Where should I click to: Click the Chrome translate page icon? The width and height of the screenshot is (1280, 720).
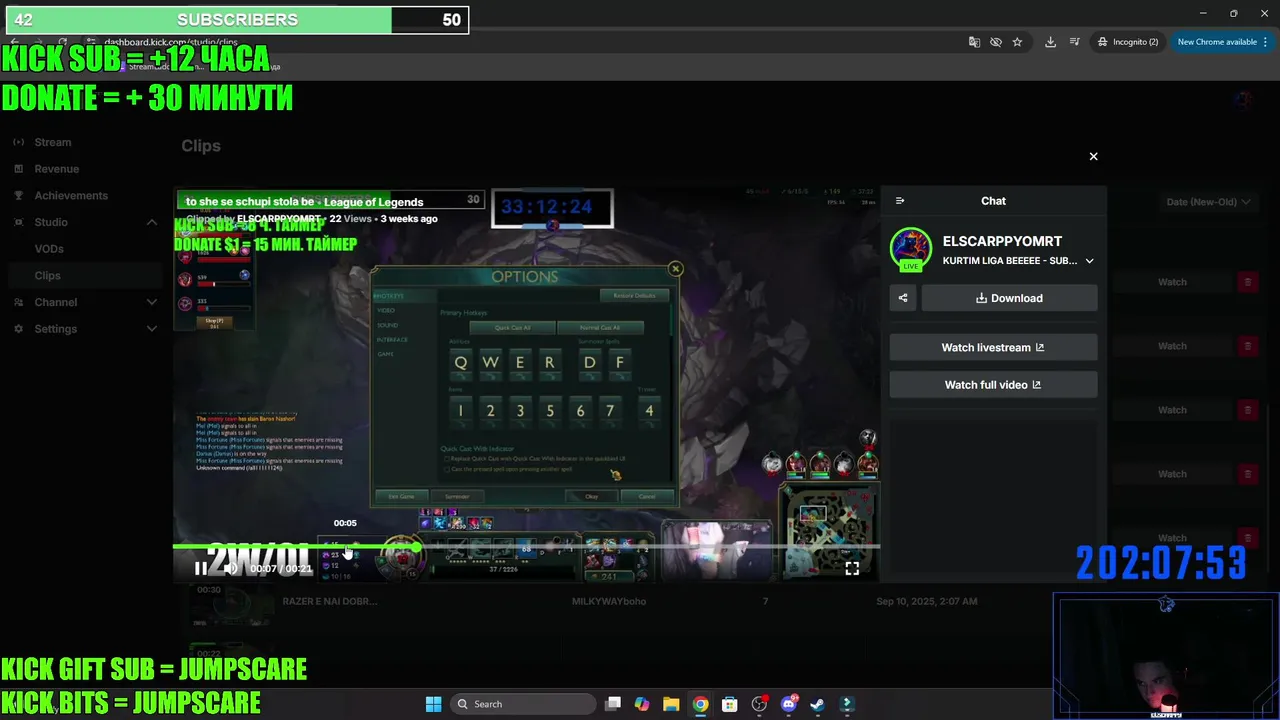pyautogui.click(x=974, y=42)
